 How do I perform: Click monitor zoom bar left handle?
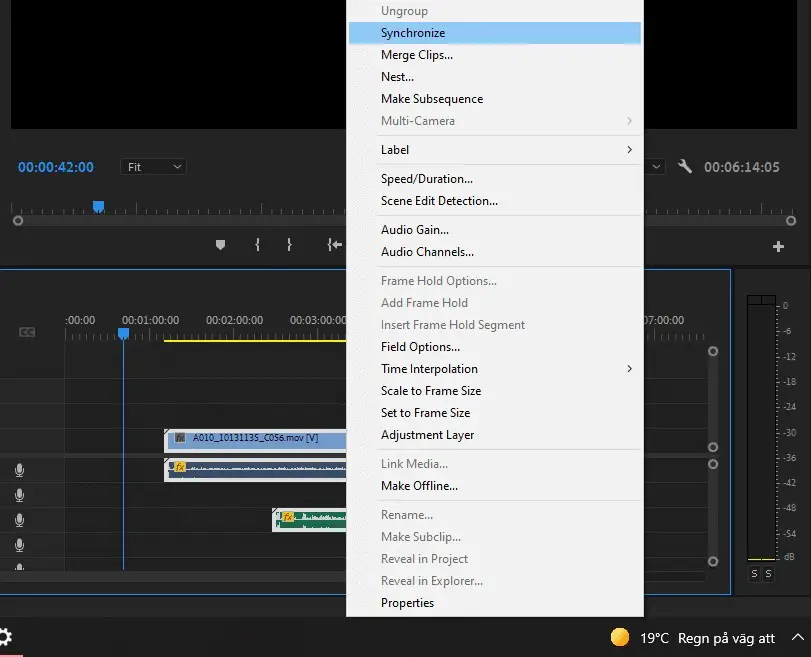[18, 221]
